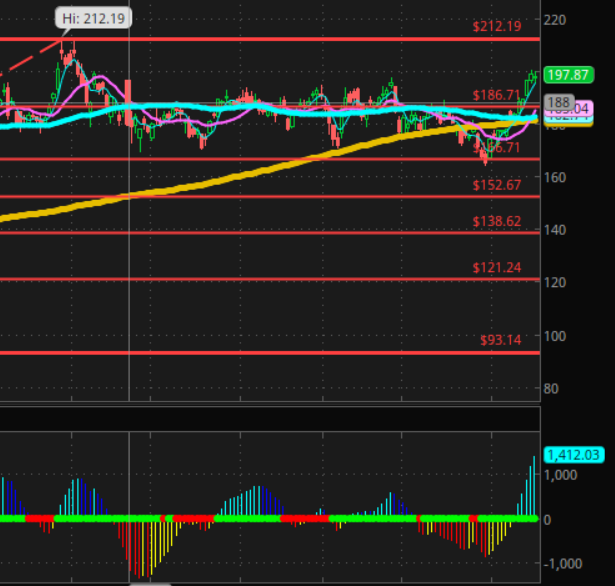The width and height of the screenshot is (615, 586).
Task: Click the 220 price axis tick
Action: tap(555, 20)
